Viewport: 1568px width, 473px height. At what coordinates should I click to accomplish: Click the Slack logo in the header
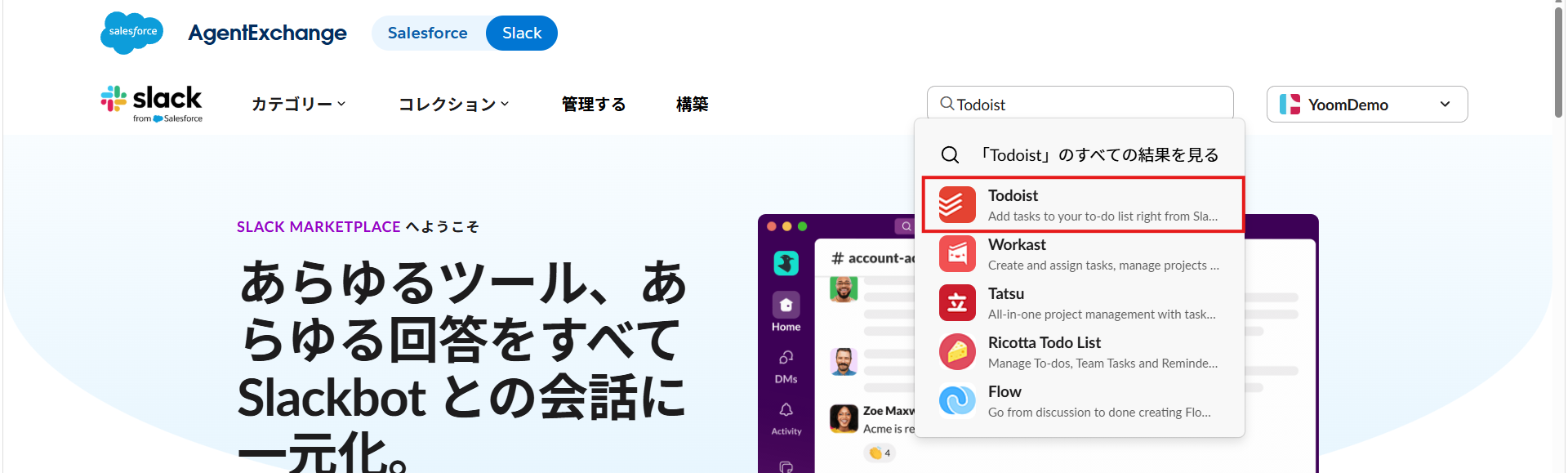coord(151,104)
